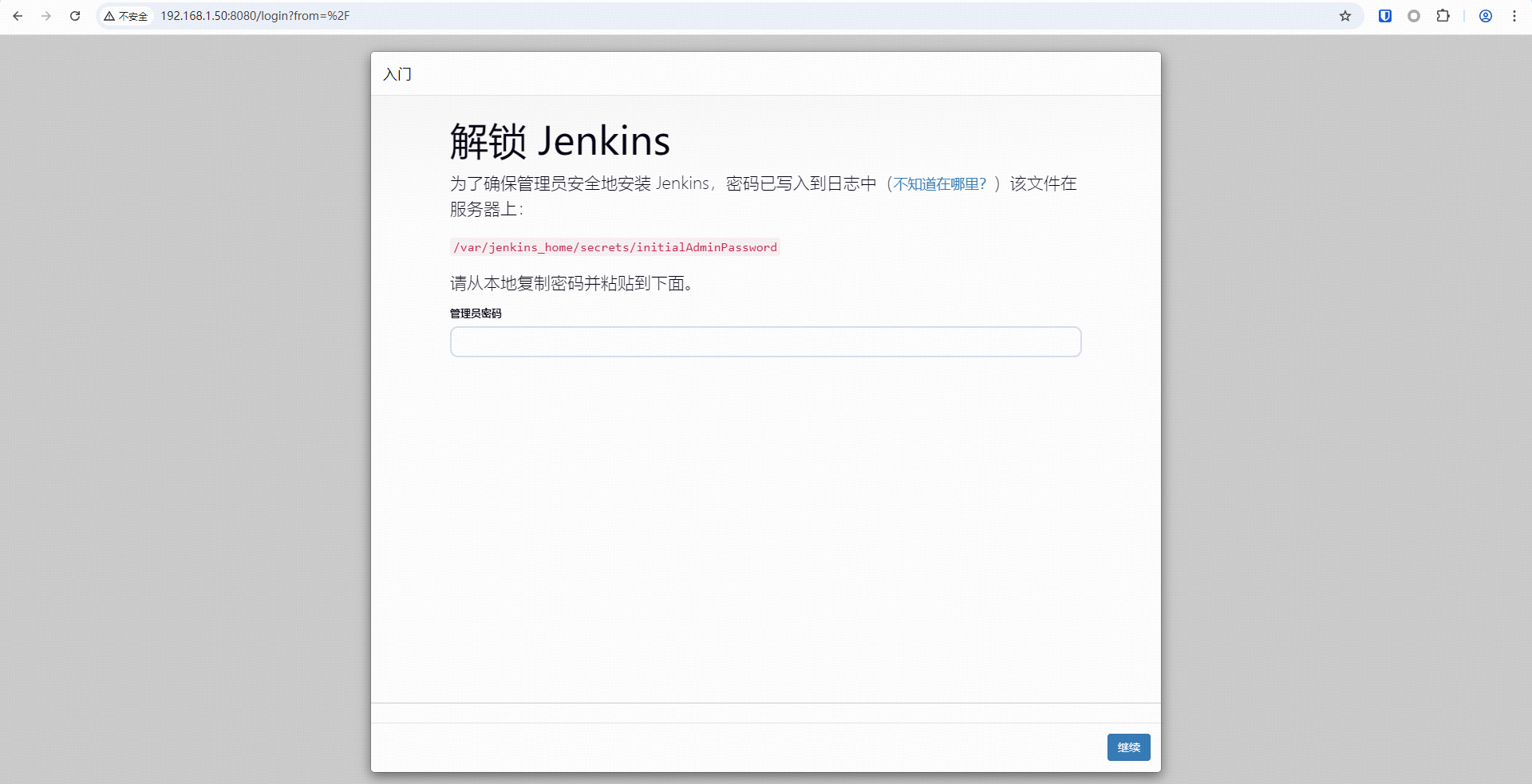1532x784 pixels.
Task: Bookmark this page with the star icon
Action: point(1345,16)
